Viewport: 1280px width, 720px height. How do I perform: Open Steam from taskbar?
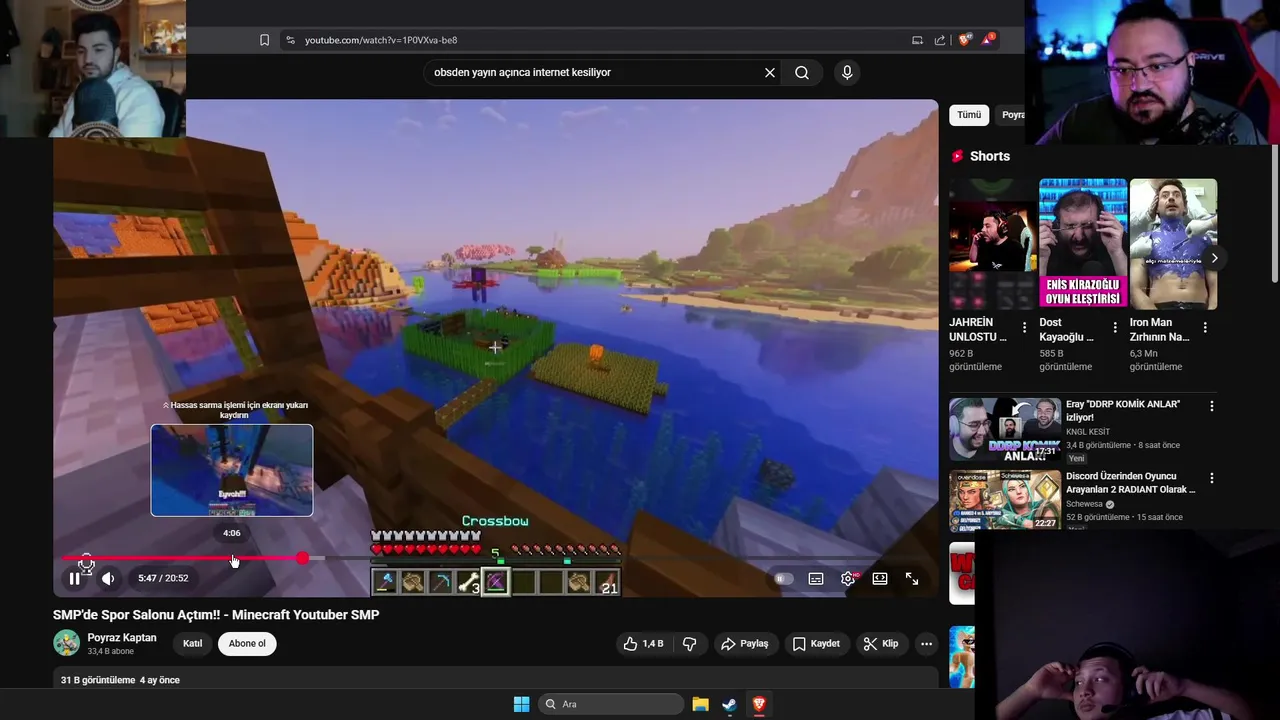tap(730, 704)
